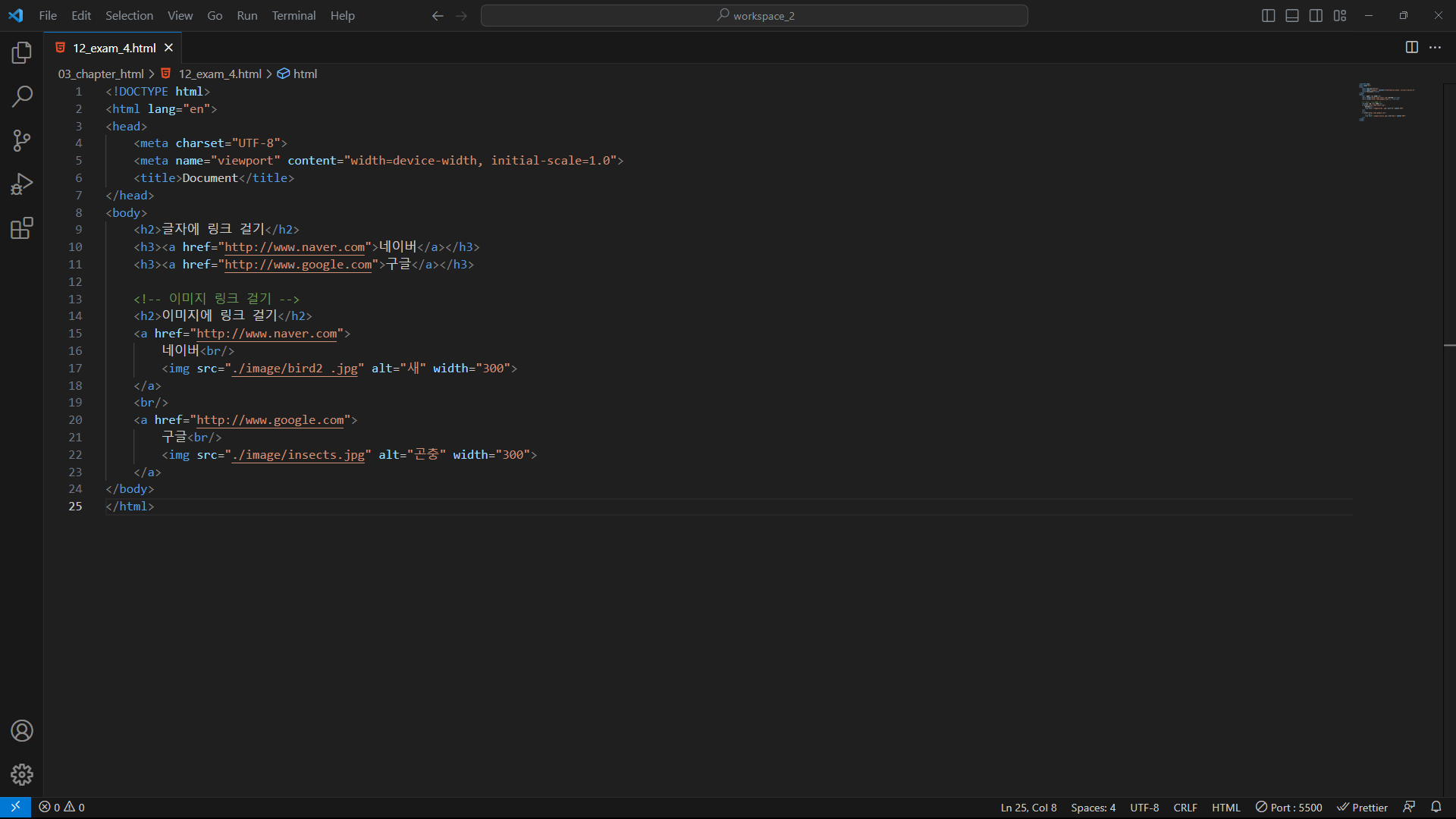Open editor More Actions ellipsis menu
This screenshot has width=1456, height=819.
point(1435,47)
